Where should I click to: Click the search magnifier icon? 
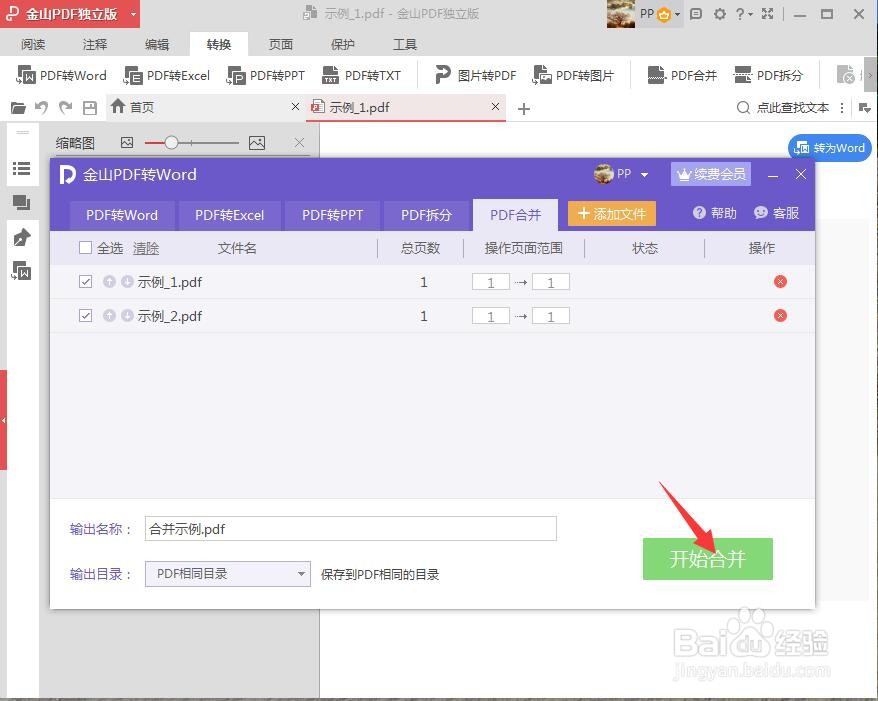742,108
